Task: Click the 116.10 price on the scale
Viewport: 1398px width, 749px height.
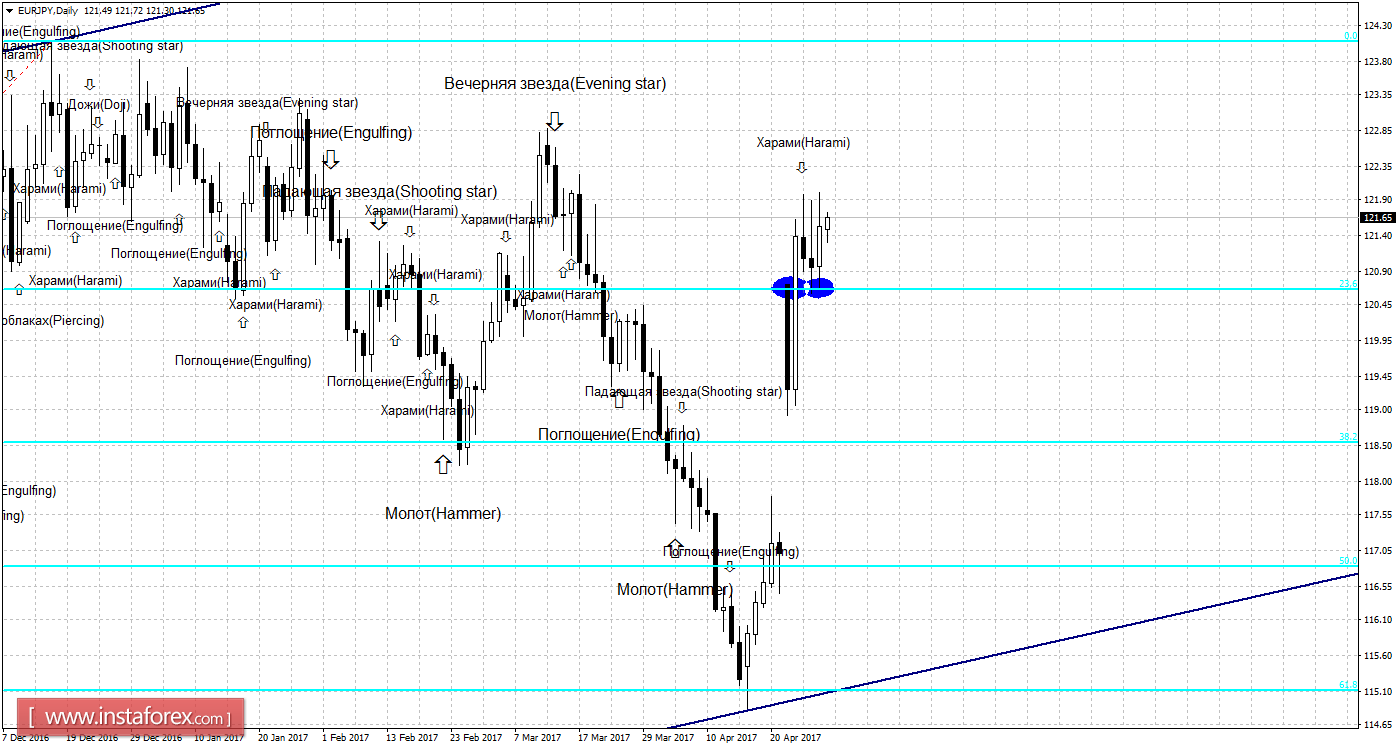Action: pyautogui.click(x=1378, y=621)
